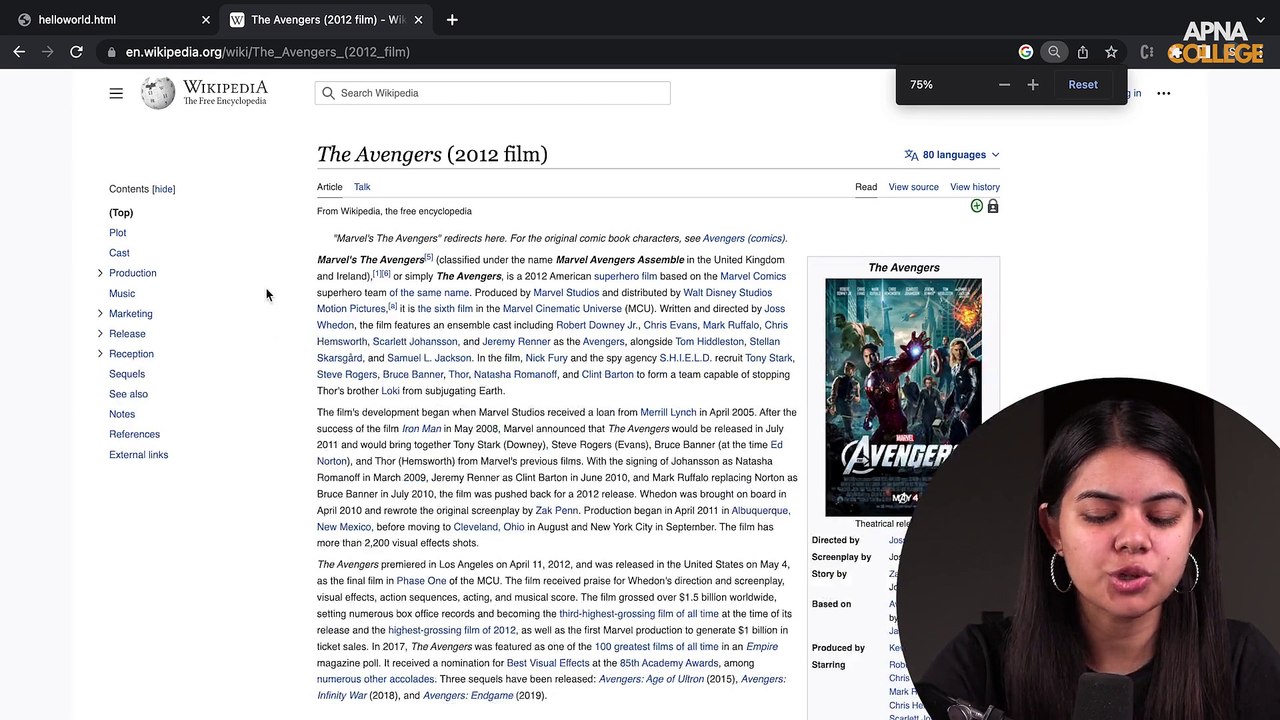
Task: Expand the Production section in contents
Action: tap(100, 273)
